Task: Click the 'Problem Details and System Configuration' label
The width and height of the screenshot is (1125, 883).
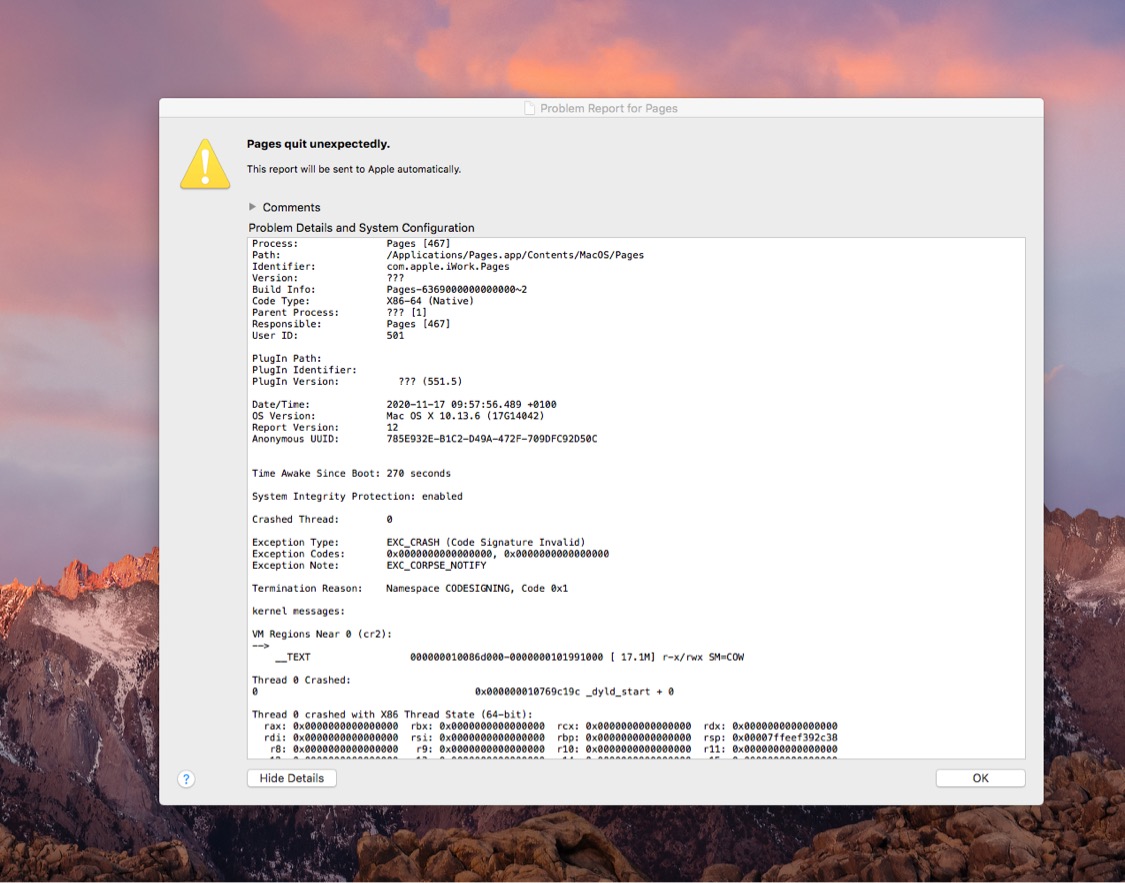Action: pos(362,228)
